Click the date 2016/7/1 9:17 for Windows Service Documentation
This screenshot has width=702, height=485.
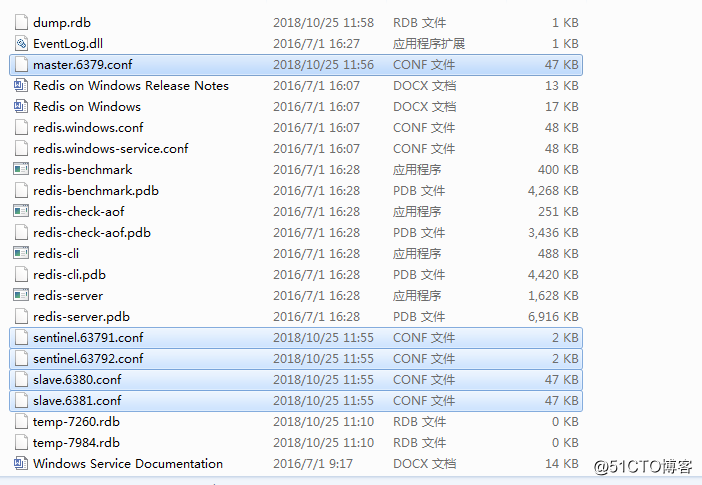(x=313, y=464)
